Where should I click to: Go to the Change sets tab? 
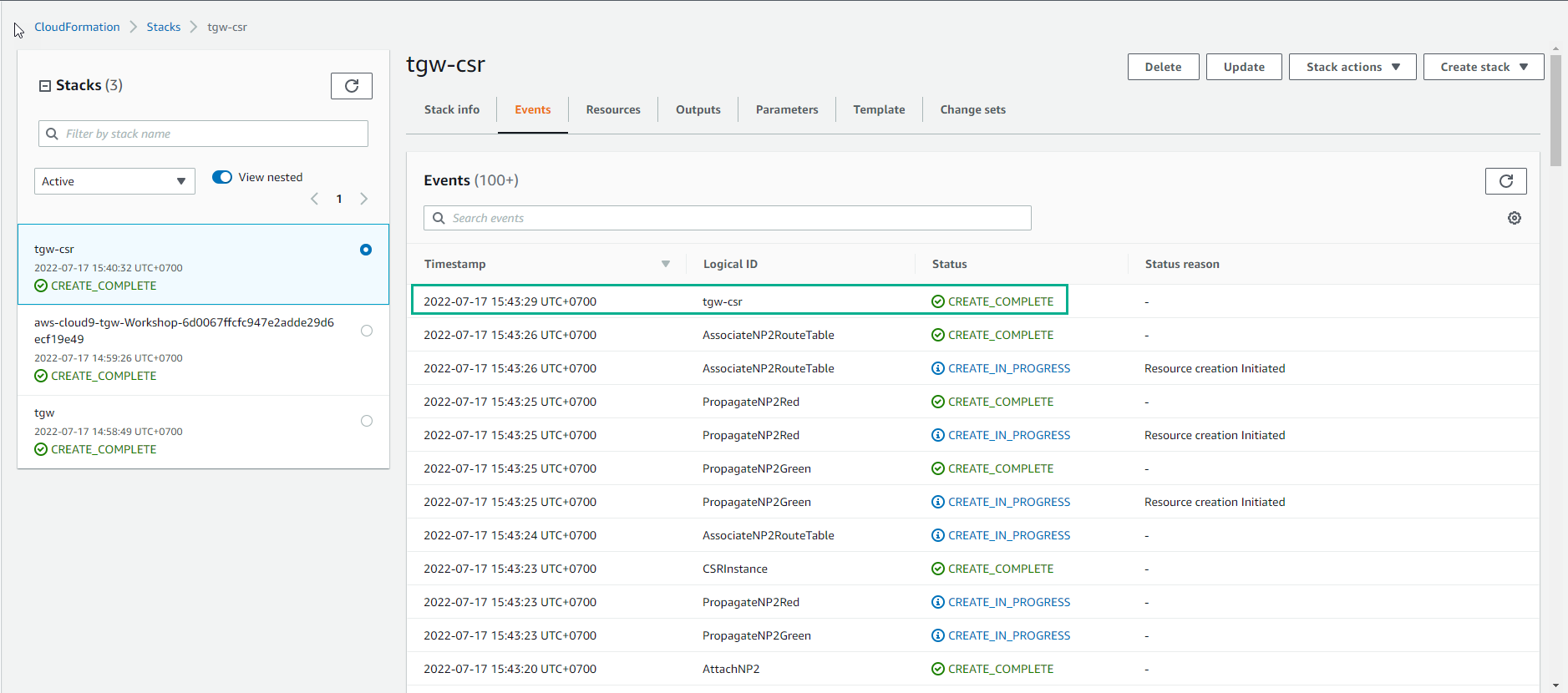tap(972, 109)
